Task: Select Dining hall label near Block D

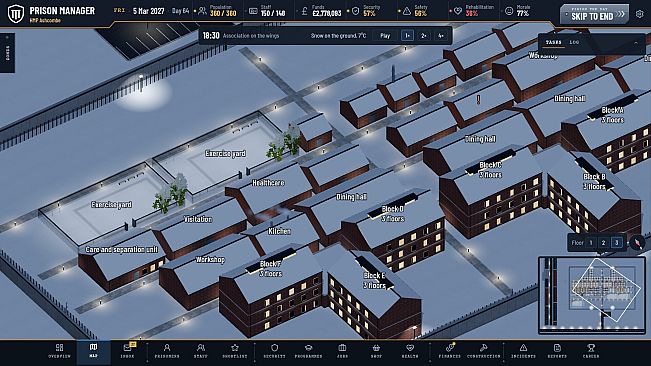Action: 351,197
